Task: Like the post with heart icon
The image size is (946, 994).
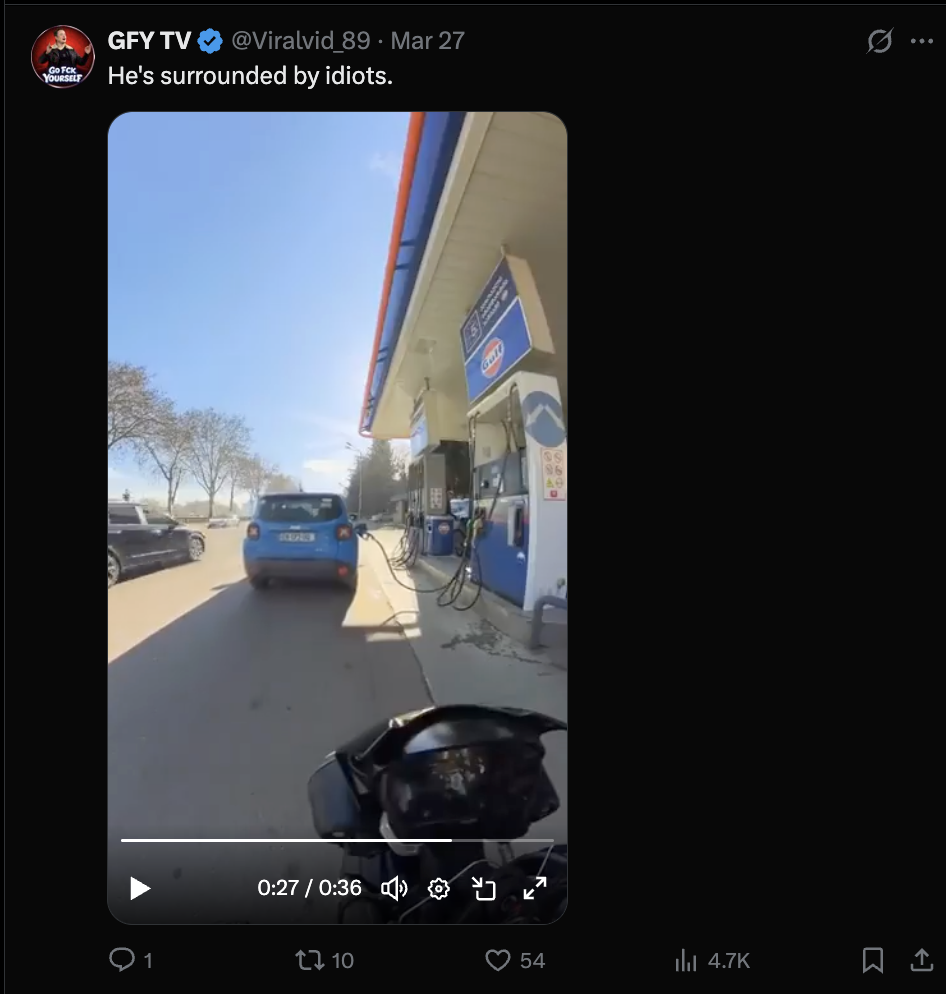Action: [515, 960]
